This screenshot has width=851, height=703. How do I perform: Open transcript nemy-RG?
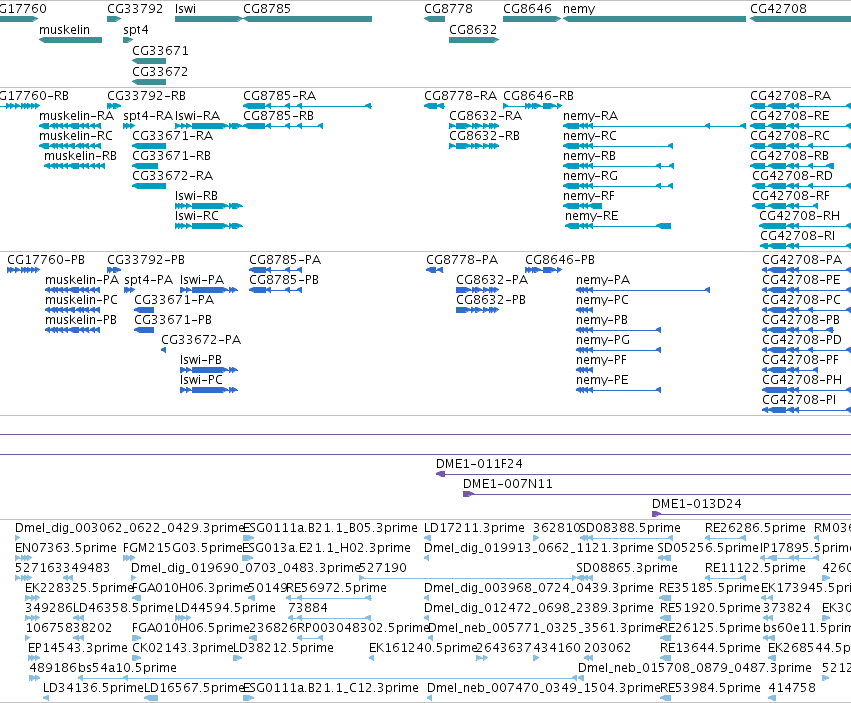(590, 176)
